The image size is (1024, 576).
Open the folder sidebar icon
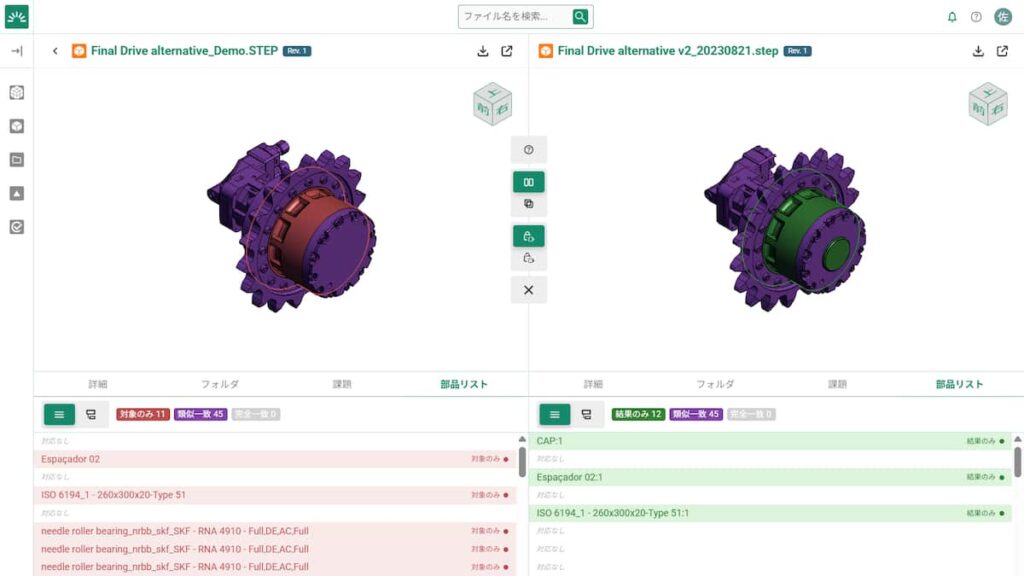[17, 160]
